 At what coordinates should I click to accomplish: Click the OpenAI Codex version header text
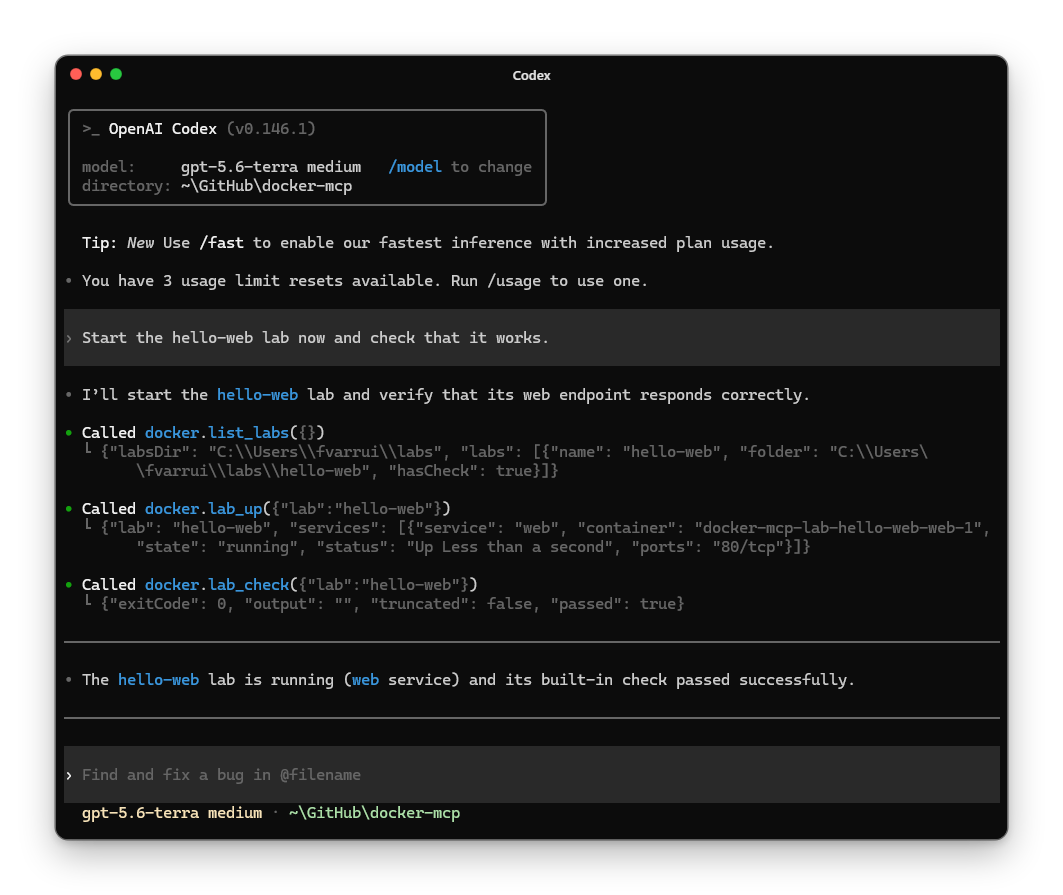pyautogui.click(x=212, y=129)
